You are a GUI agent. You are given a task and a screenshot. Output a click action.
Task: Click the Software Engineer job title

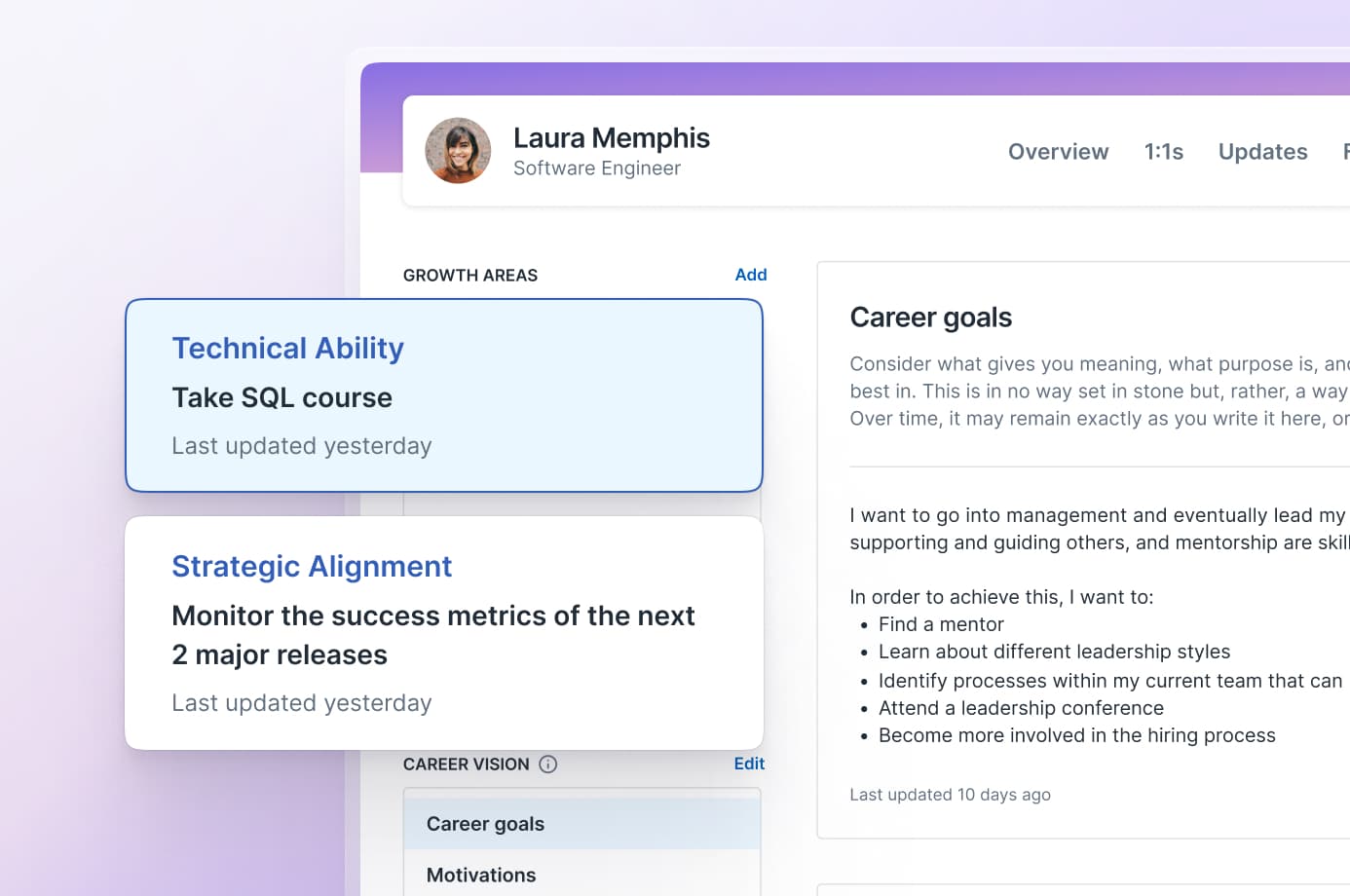click(x=596, y=168)
